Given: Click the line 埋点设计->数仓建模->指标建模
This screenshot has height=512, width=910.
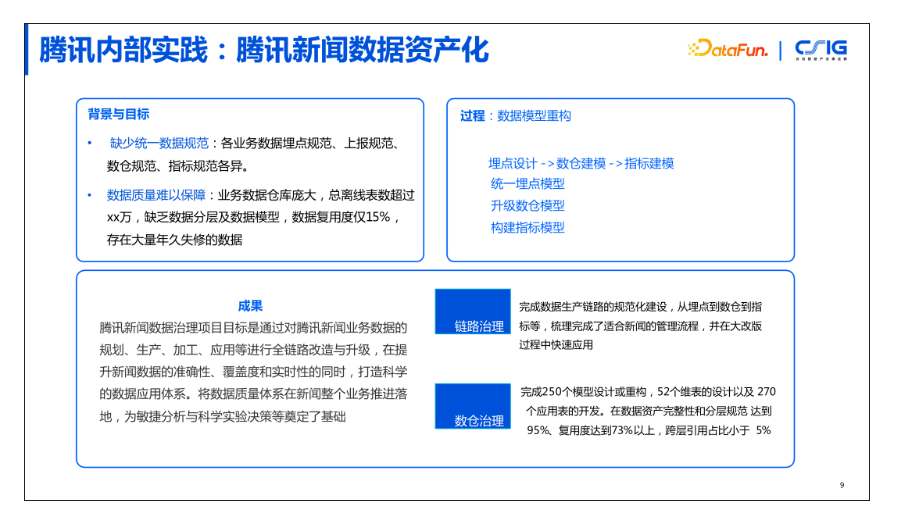Looking at the screenshot, I should tap(581, 163).
